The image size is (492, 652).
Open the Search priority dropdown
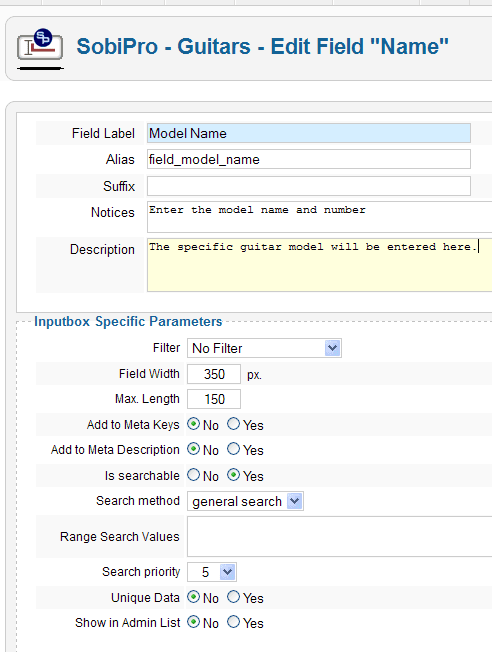tap(227, 572)
